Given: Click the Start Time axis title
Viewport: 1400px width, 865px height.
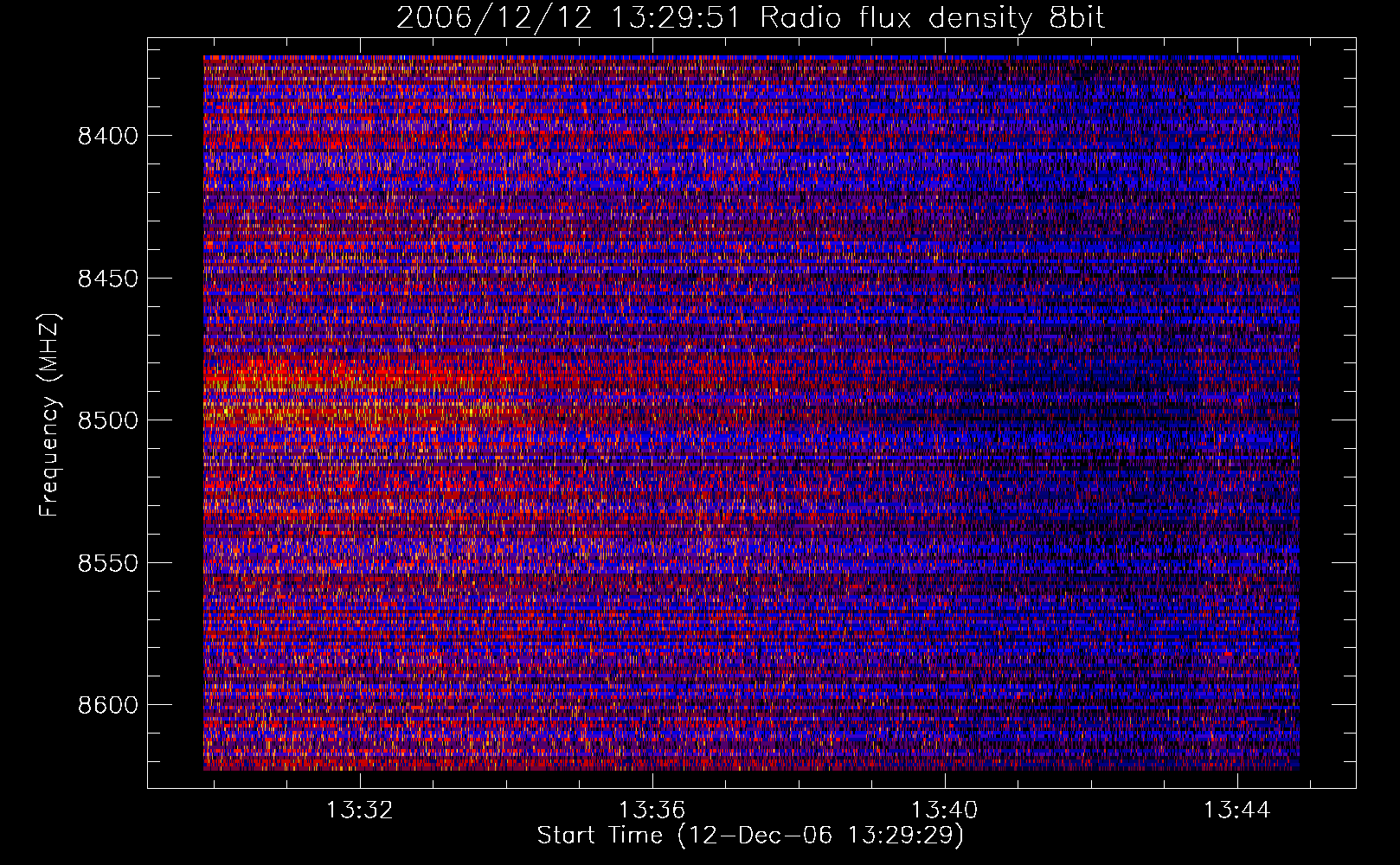Looking at the screenshot, I should pos(750,836).
